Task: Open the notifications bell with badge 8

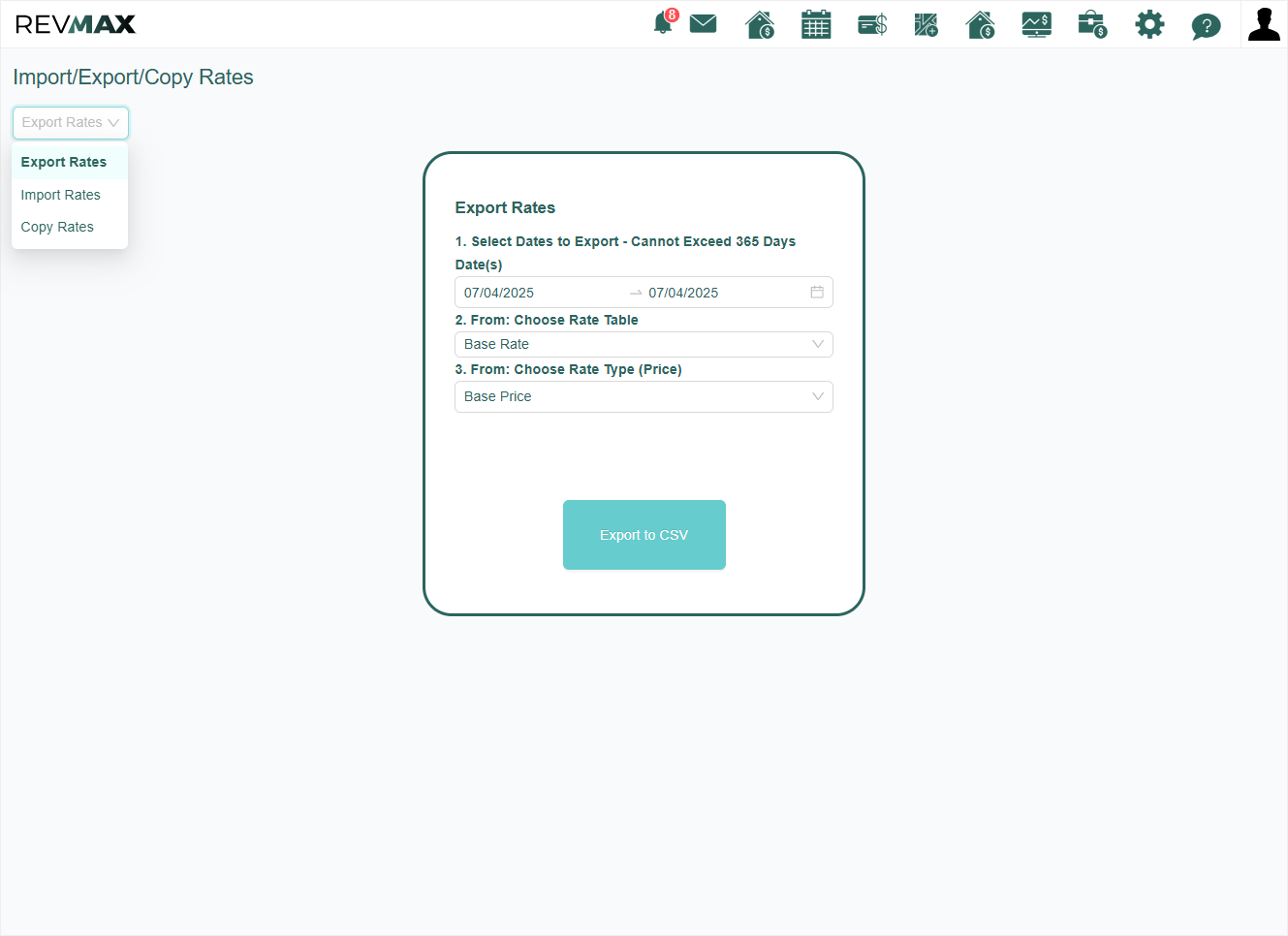Action: click(x=664, y=23)
